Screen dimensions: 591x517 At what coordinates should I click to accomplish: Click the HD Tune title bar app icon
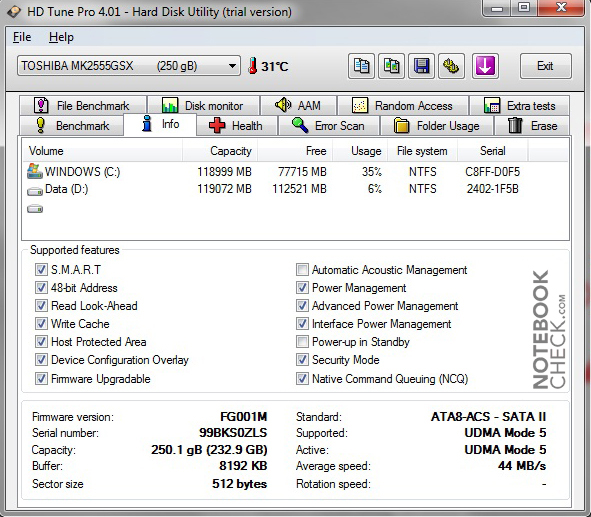[x=14, y=11]
